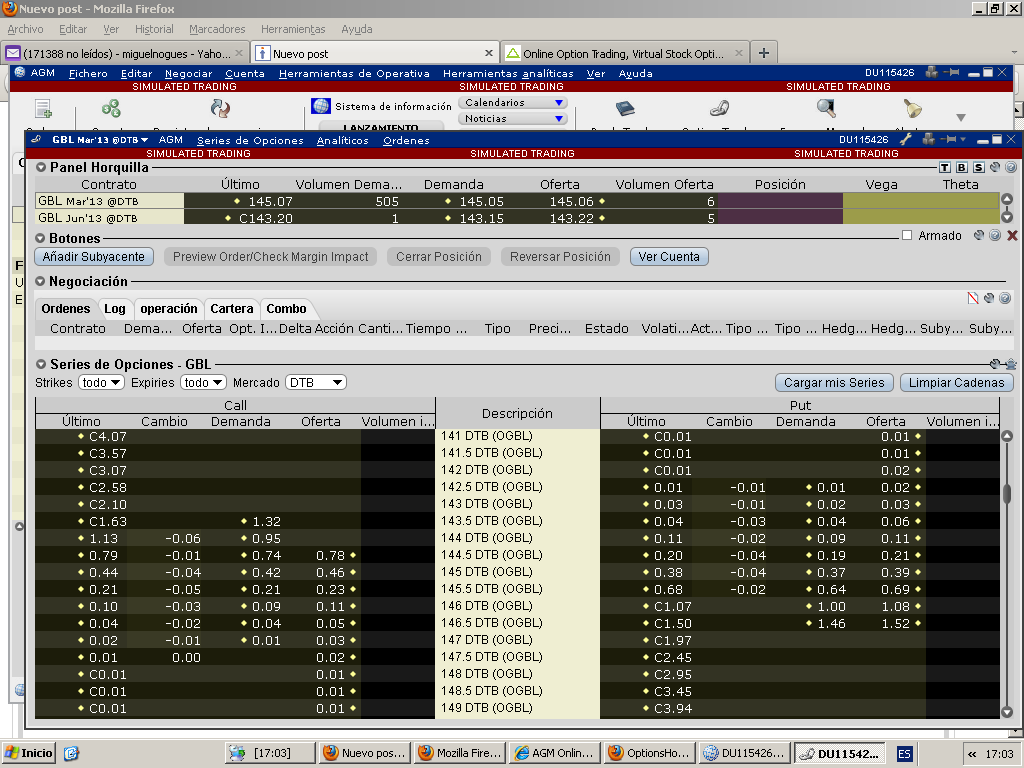Viewport: 1024px width, 768px height.
Task: Click the Reversar Posición button
Action: point(560,257)
